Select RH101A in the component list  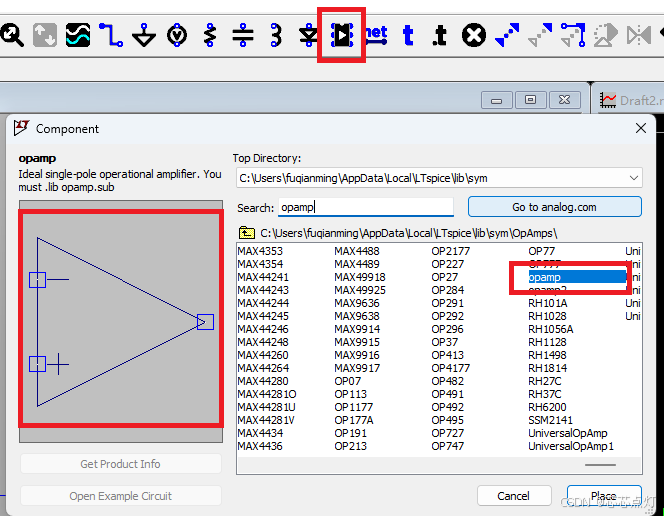pyautogui.click(x=548, y=303)
